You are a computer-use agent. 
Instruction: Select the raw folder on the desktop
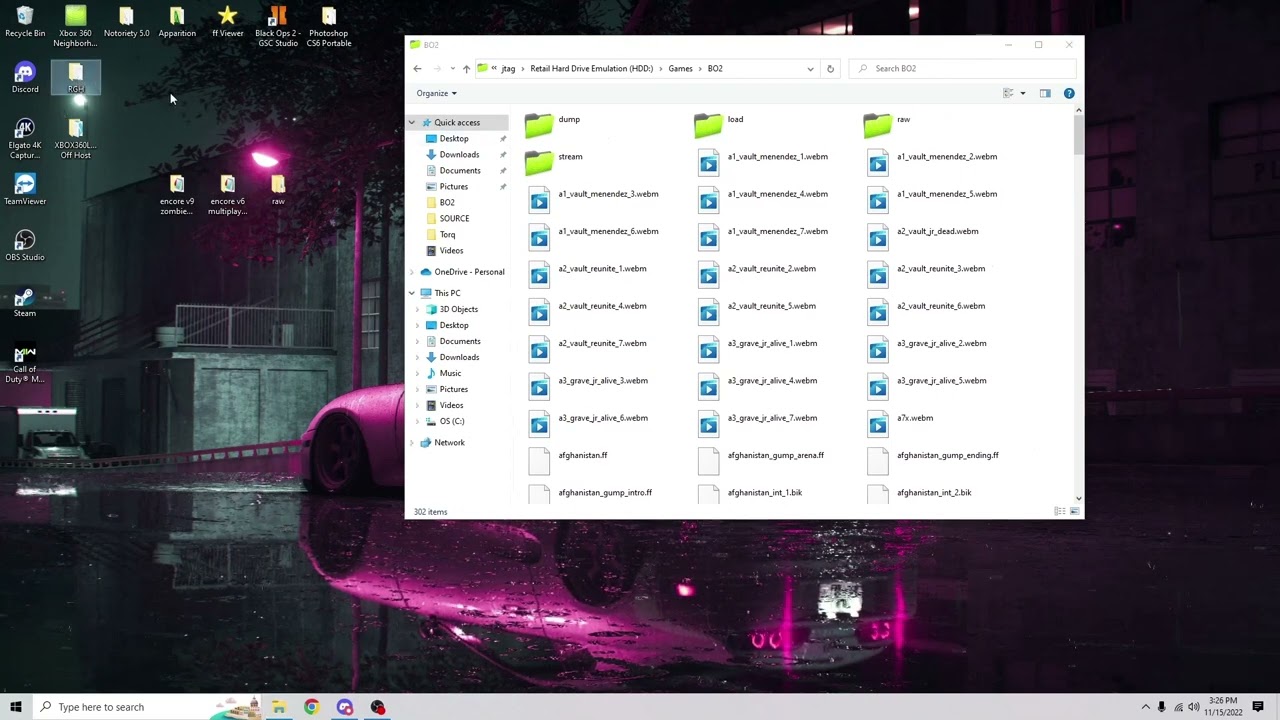pos(278,190)
